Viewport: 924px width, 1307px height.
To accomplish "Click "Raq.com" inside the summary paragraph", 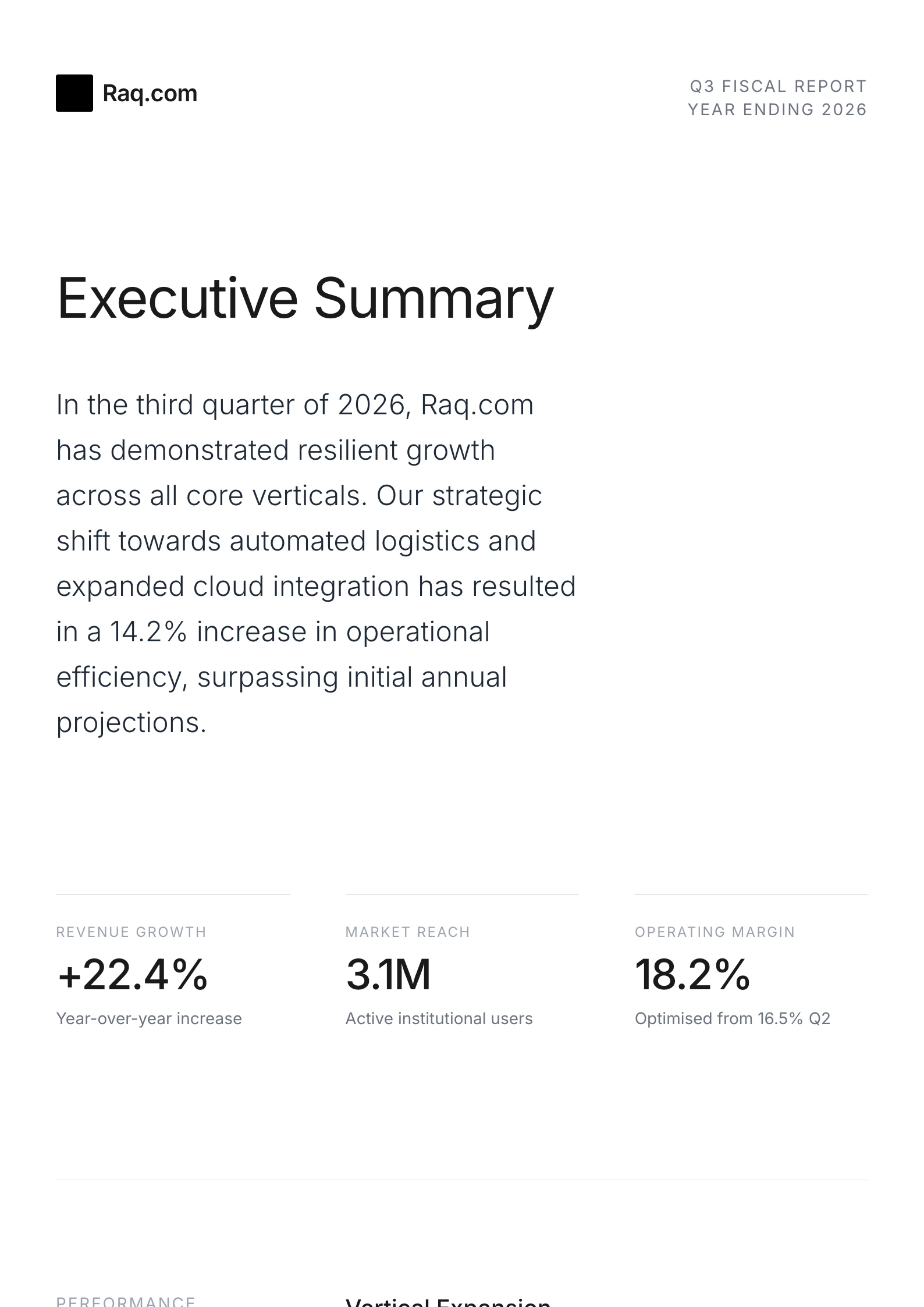I will pos(477,405).
